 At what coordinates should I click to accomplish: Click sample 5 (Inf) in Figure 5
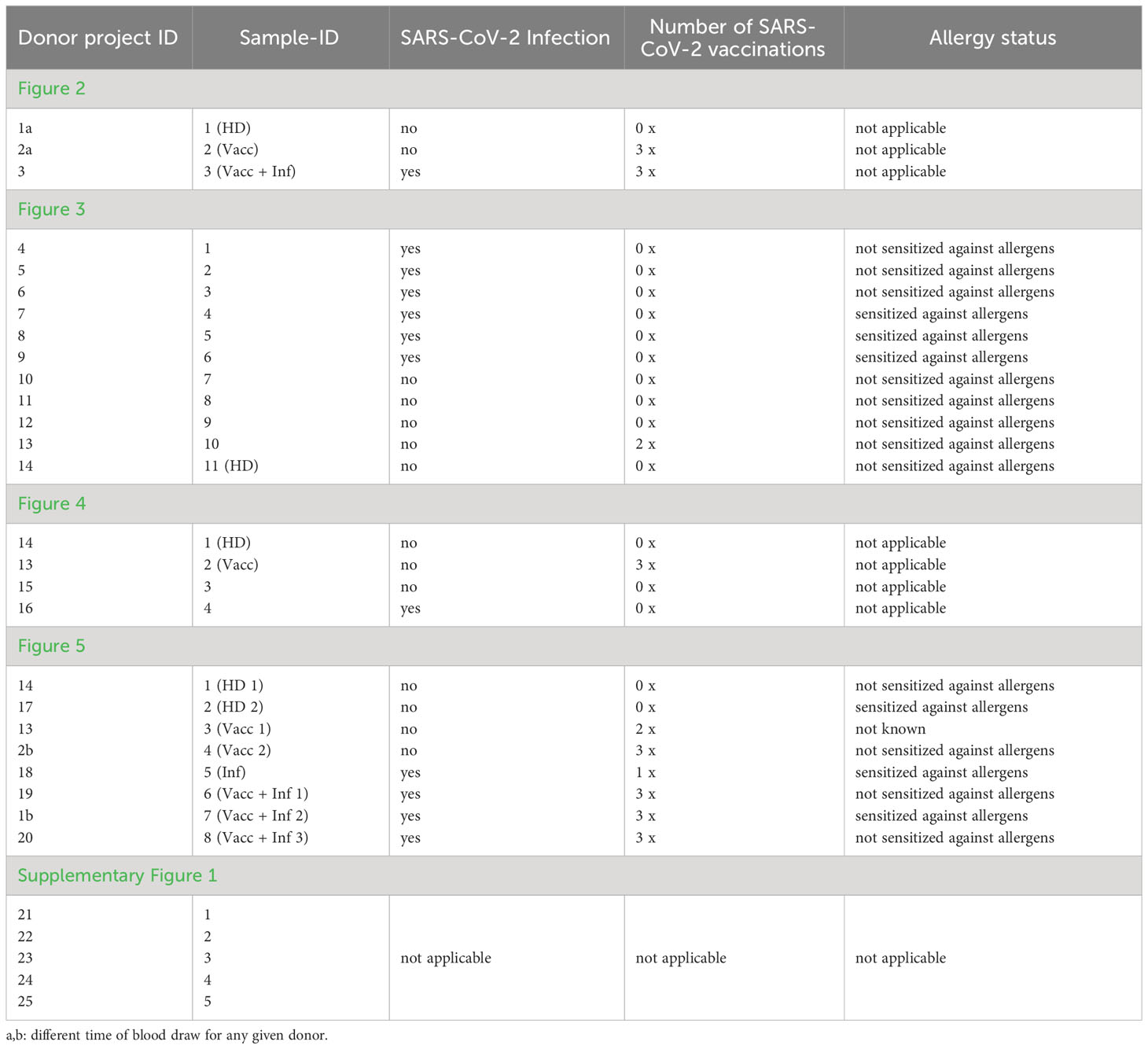point(225,772)
